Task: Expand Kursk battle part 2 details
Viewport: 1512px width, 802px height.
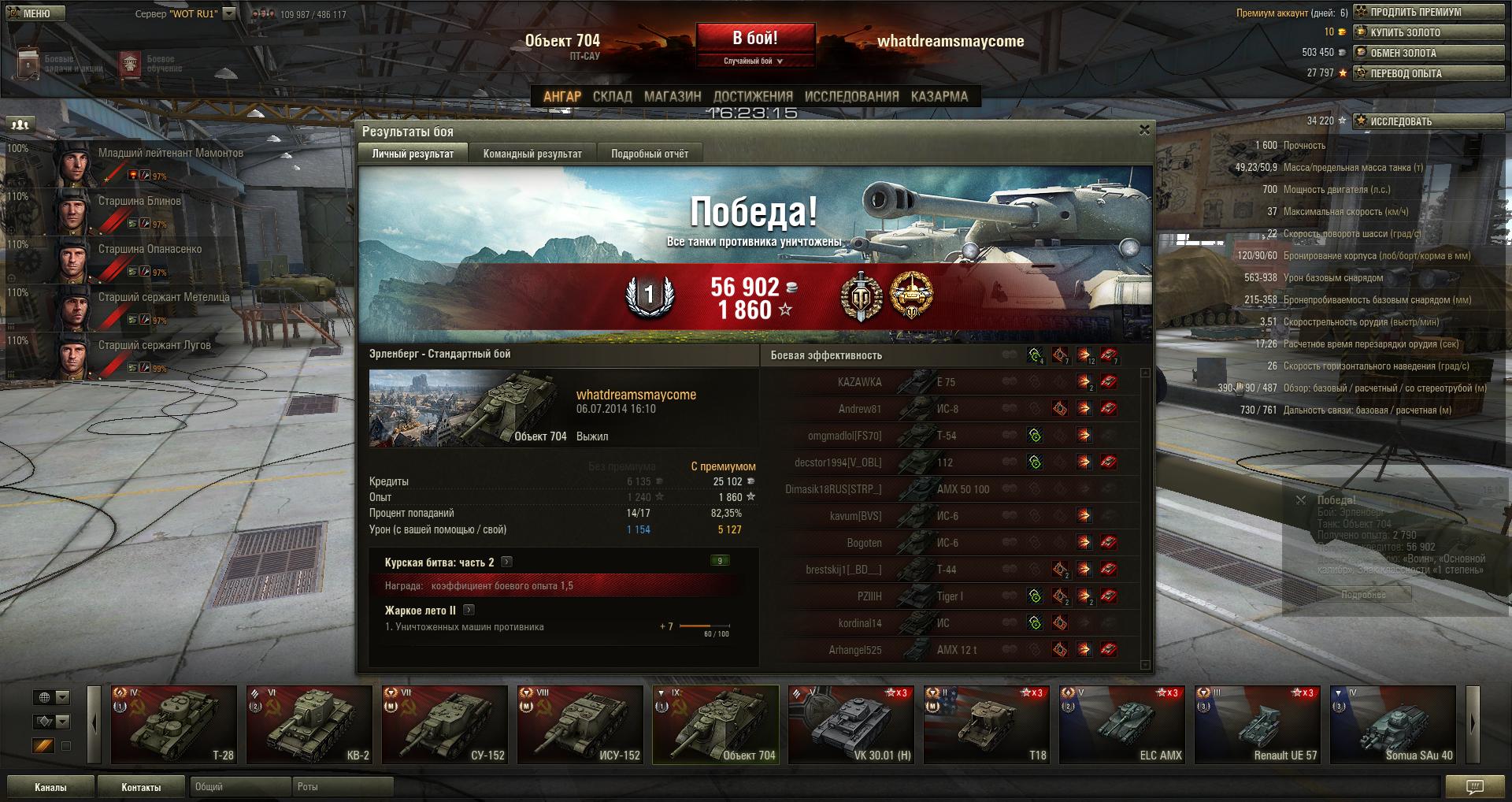Action: (x=507, y=562)
